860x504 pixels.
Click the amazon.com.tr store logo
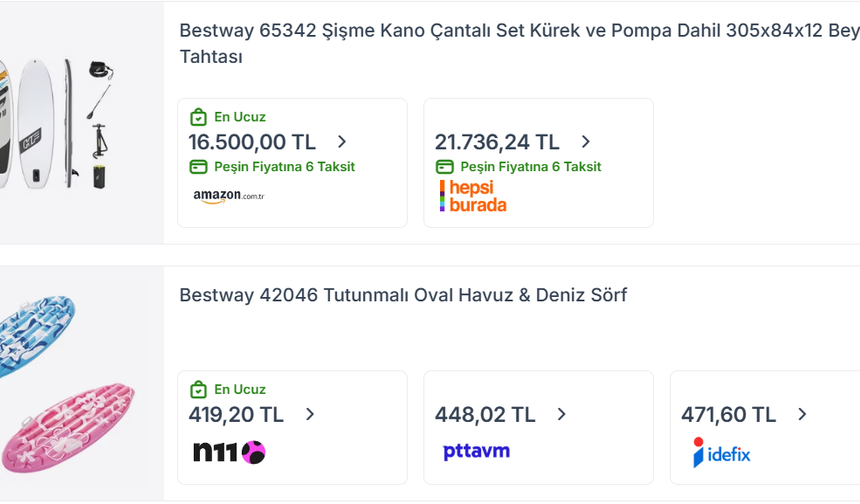pyautogui.click(x=229, y=196)
